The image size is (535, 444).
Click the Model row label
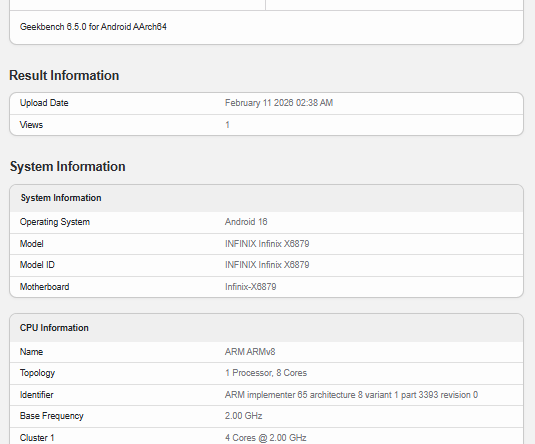[x=32, y=244]
